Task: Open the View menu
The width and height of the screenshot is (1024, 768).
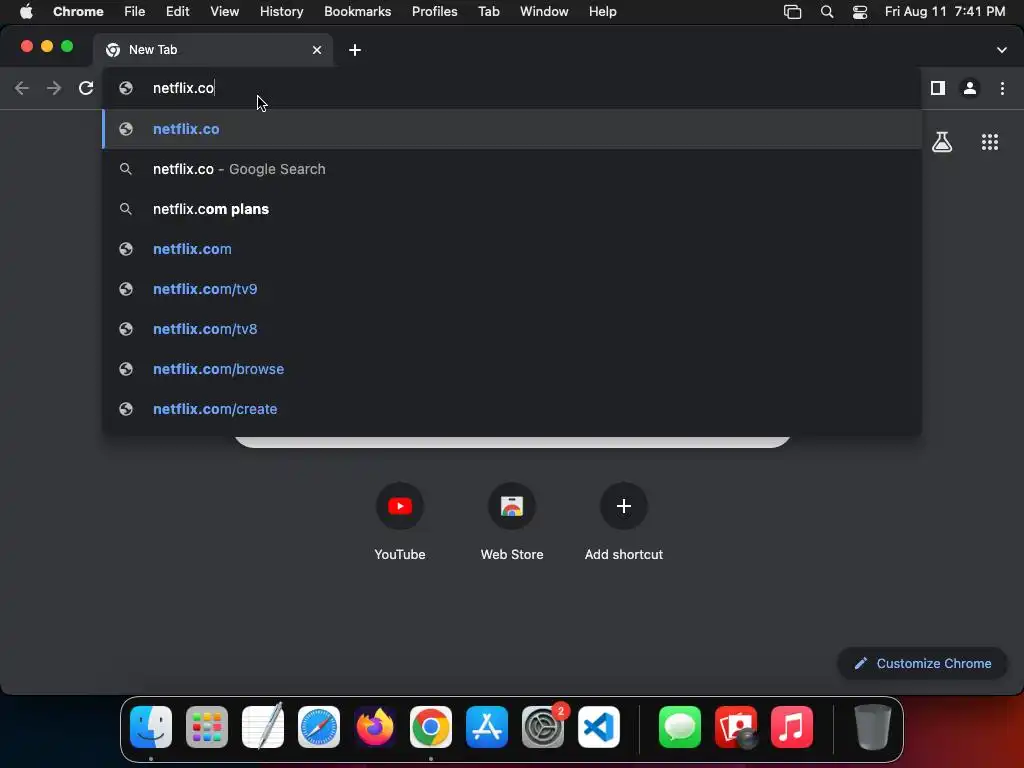Action: [x=224, y=12]
